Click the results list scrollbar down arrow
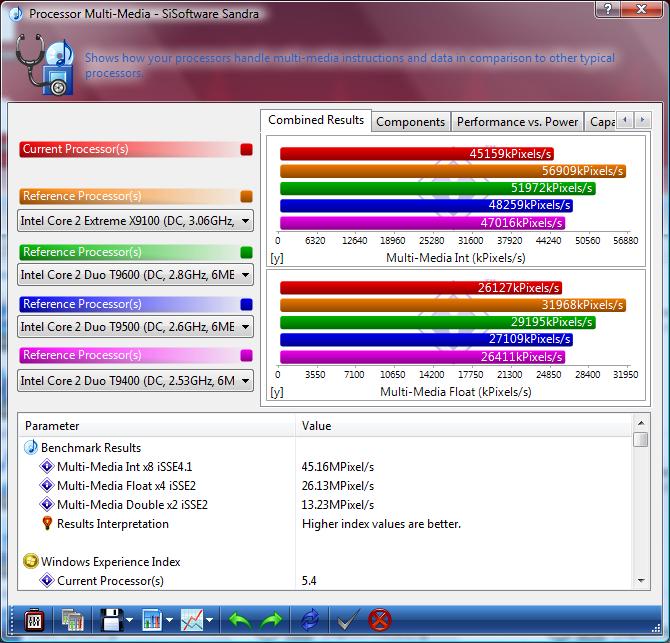Screen dimensions: 670x643 pos(641,580)
